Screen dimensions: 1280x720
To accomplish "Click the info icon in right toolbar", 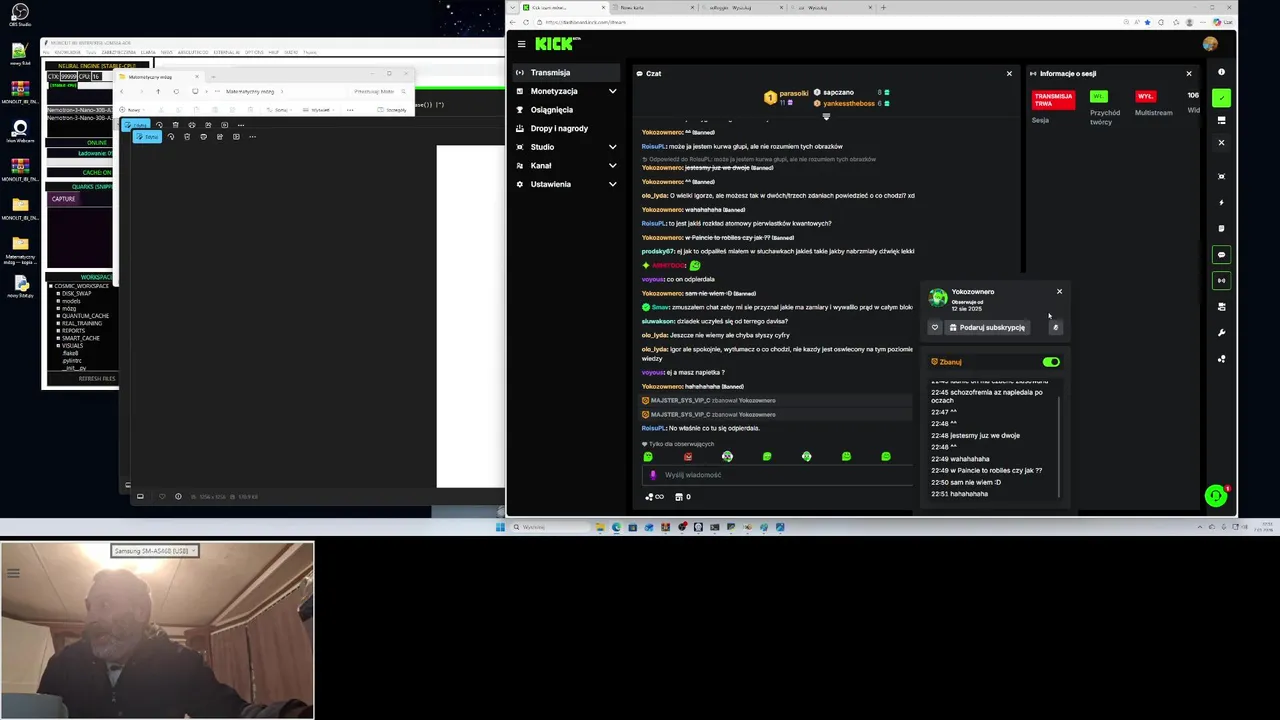I will (1221, 72).
